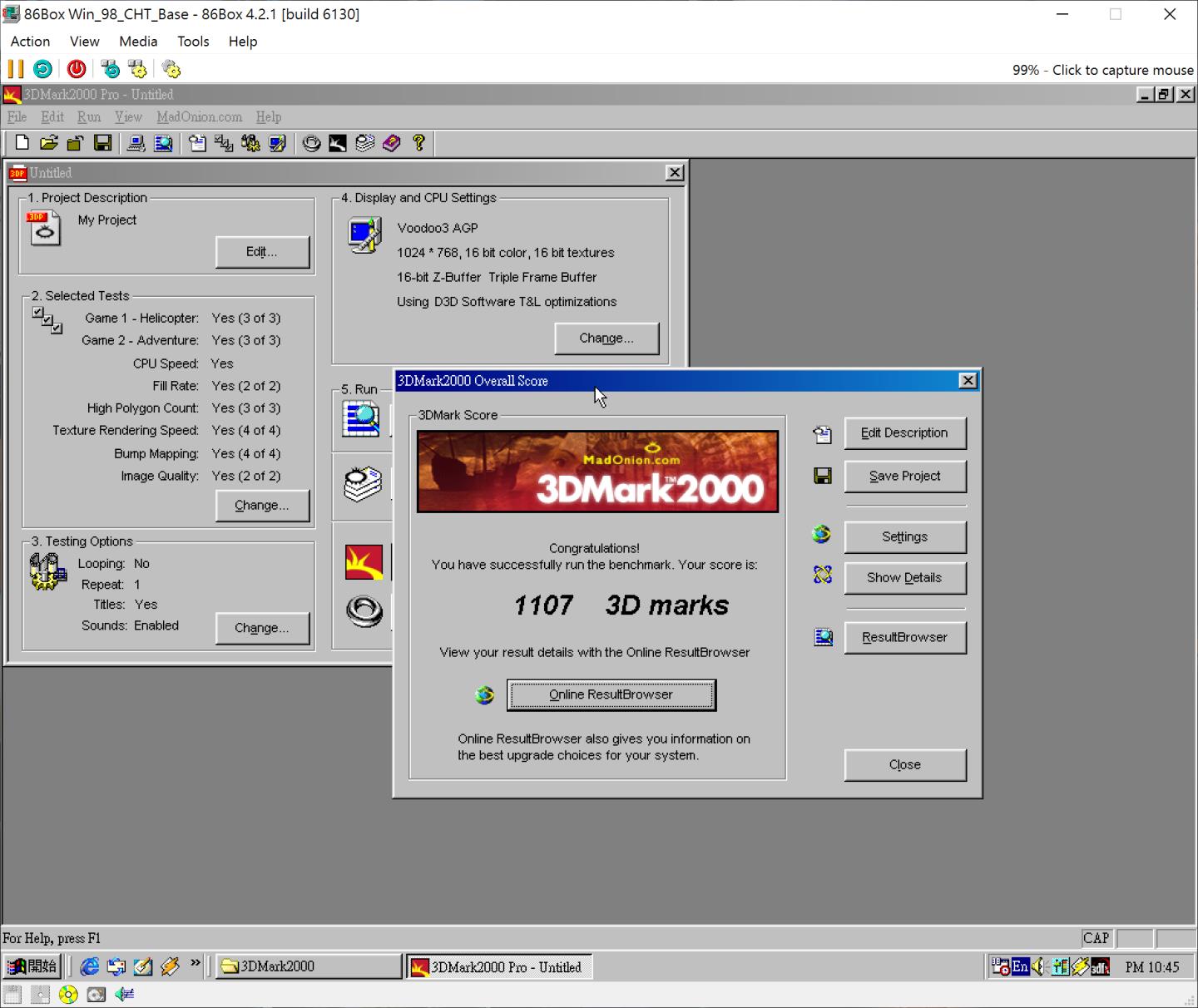This screenshot has width=1198, height=1008.
Task: Click the Close button in score dialog
Action: [x=905, y=765]
